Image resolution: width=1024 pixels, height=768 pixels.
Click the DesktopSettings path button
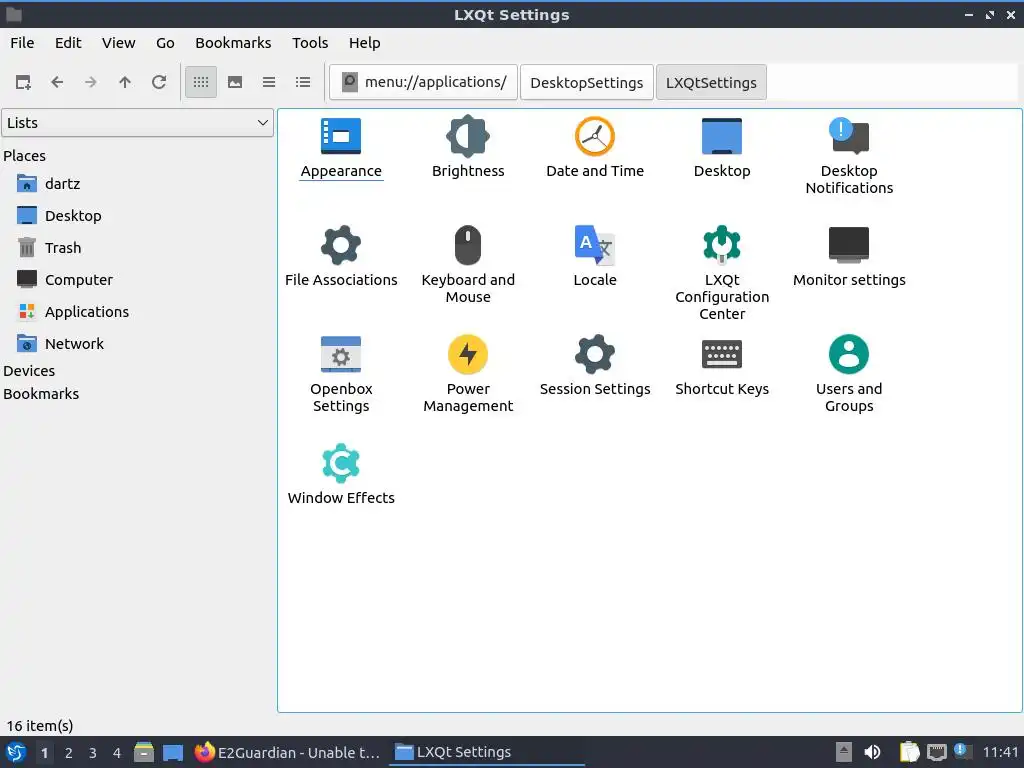(x=586, y=82)
